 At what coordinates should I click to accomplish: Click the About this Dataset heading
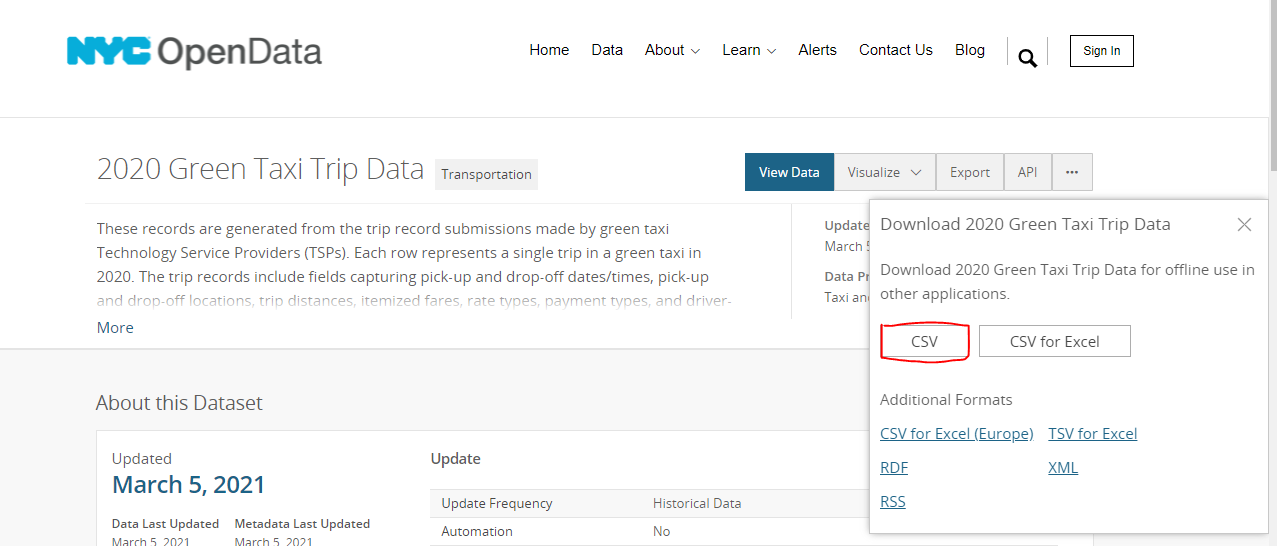[x=179, y=403]
